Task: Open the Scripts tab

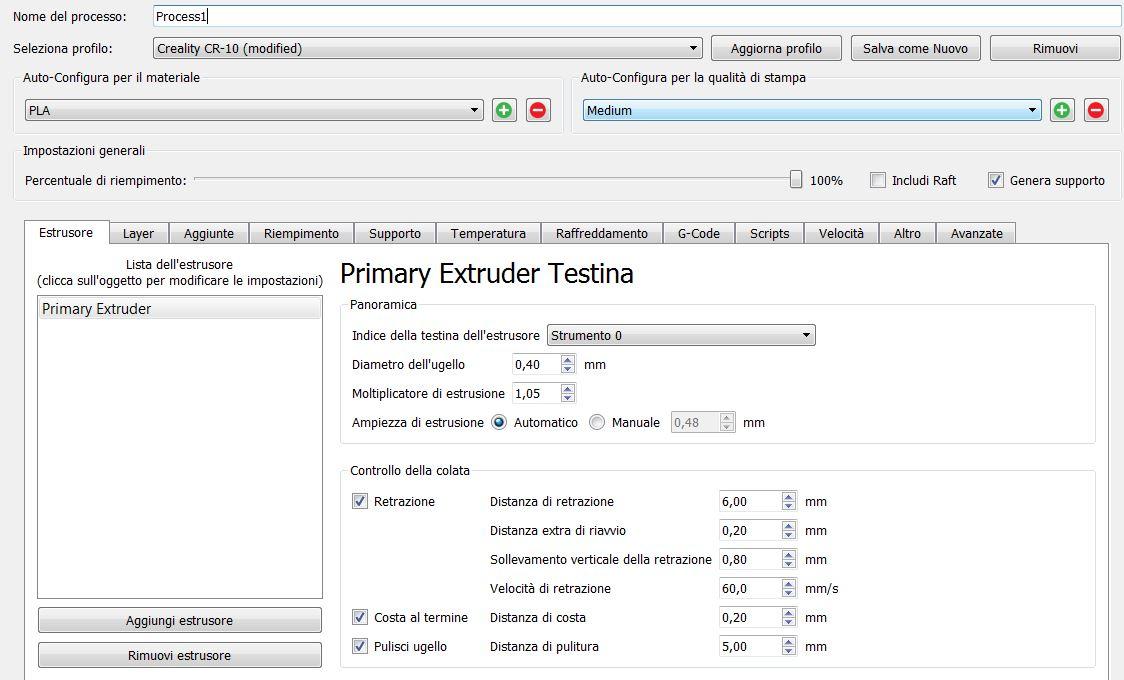Action: (769, 234)
